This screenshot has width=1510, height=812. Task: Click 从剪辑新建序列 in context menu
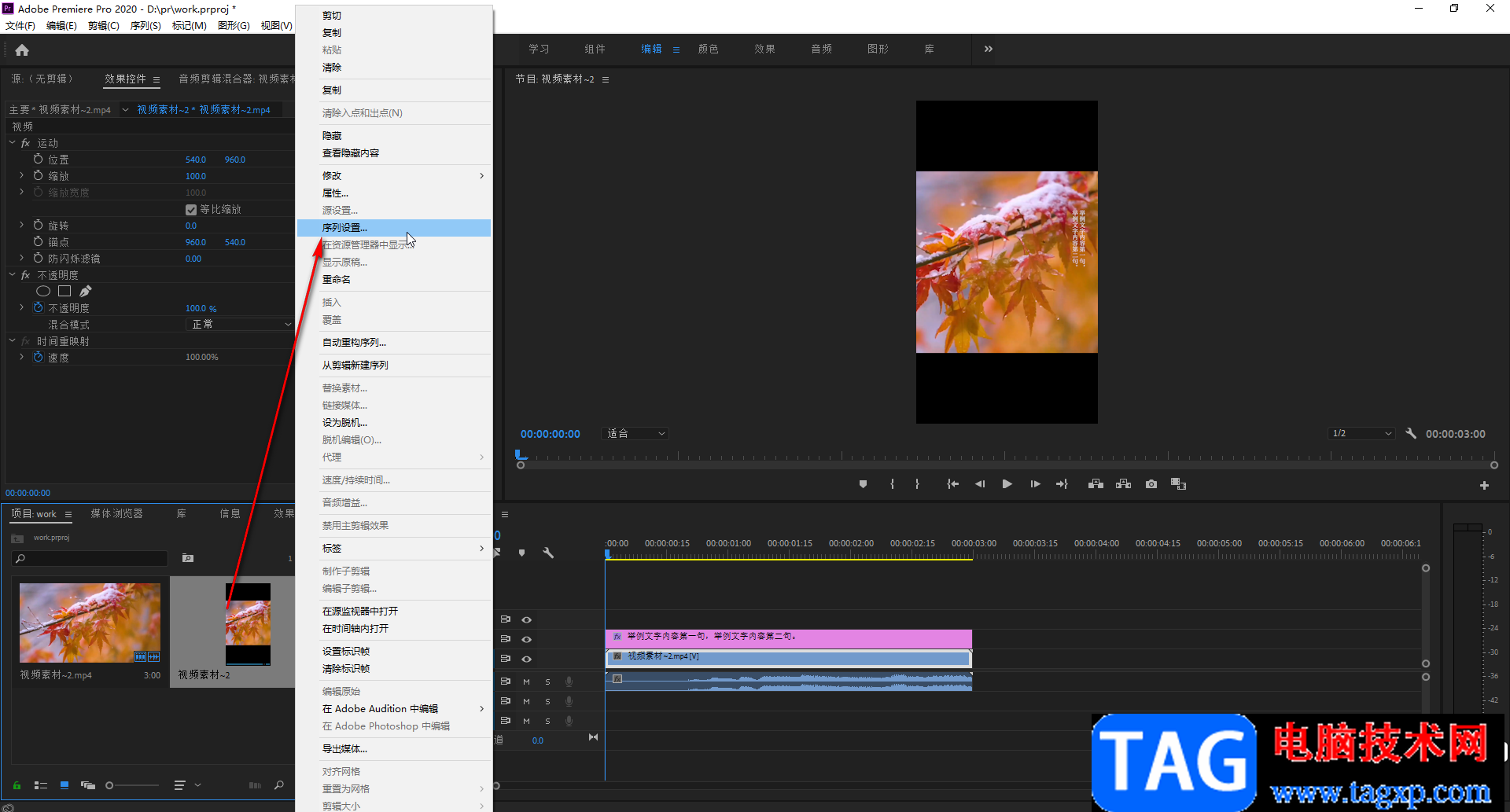pyautogui.click(x=393, y=365)
